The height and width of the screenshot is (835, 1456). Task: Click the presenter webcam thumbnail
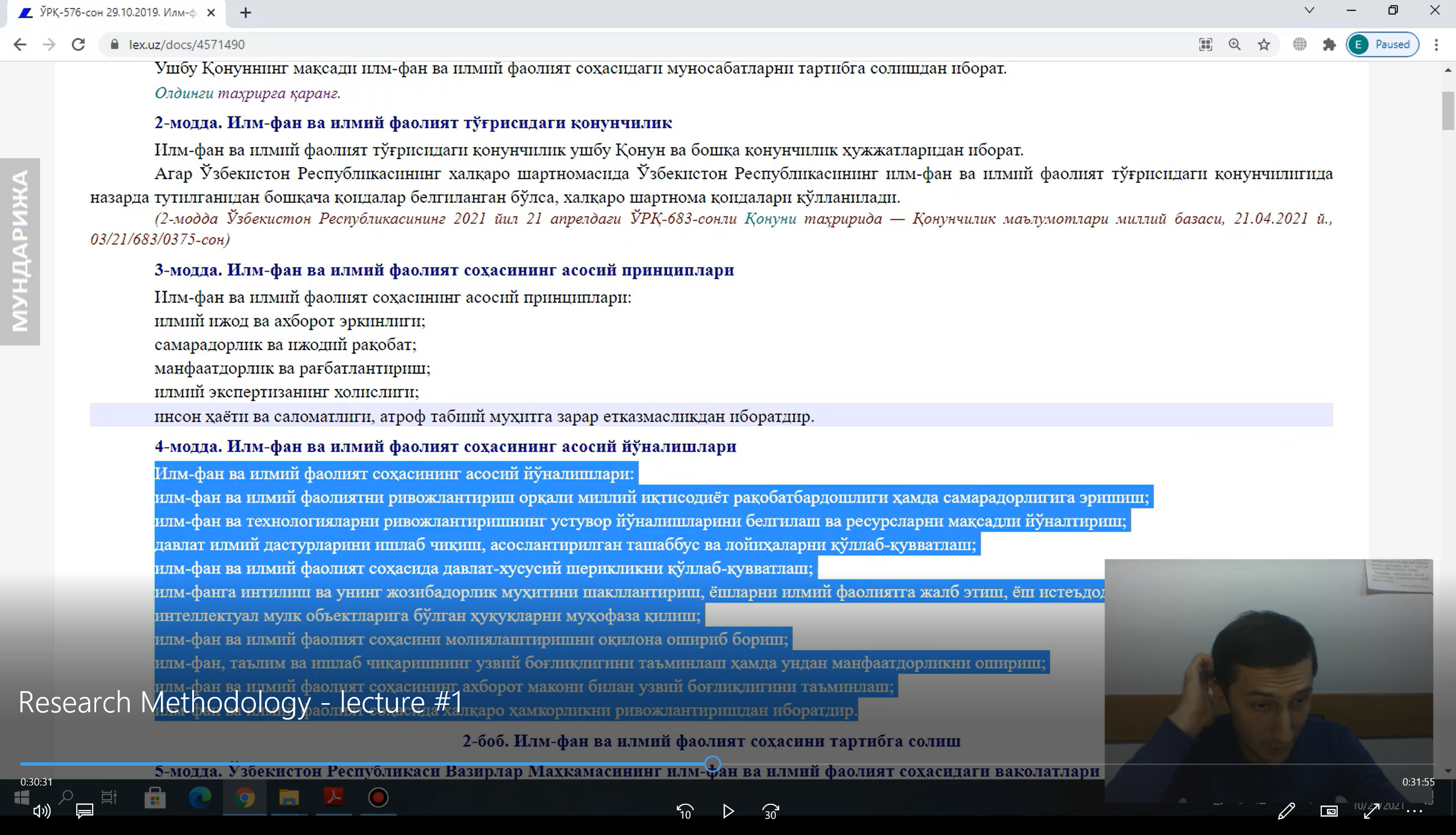[1268, 681]
